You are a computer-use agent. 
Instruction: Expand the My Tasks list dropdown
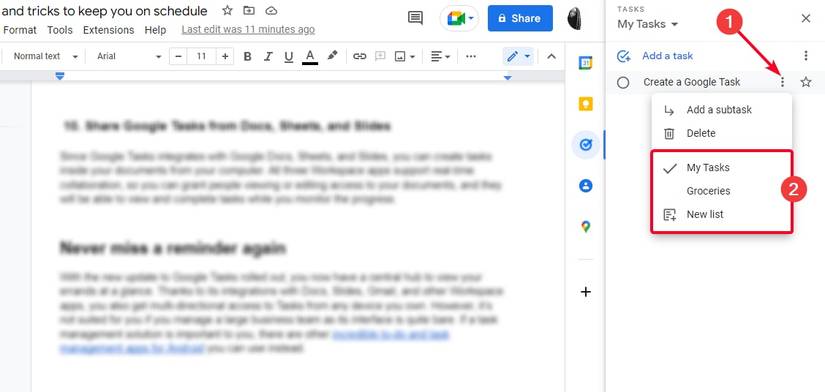point(648,24)
